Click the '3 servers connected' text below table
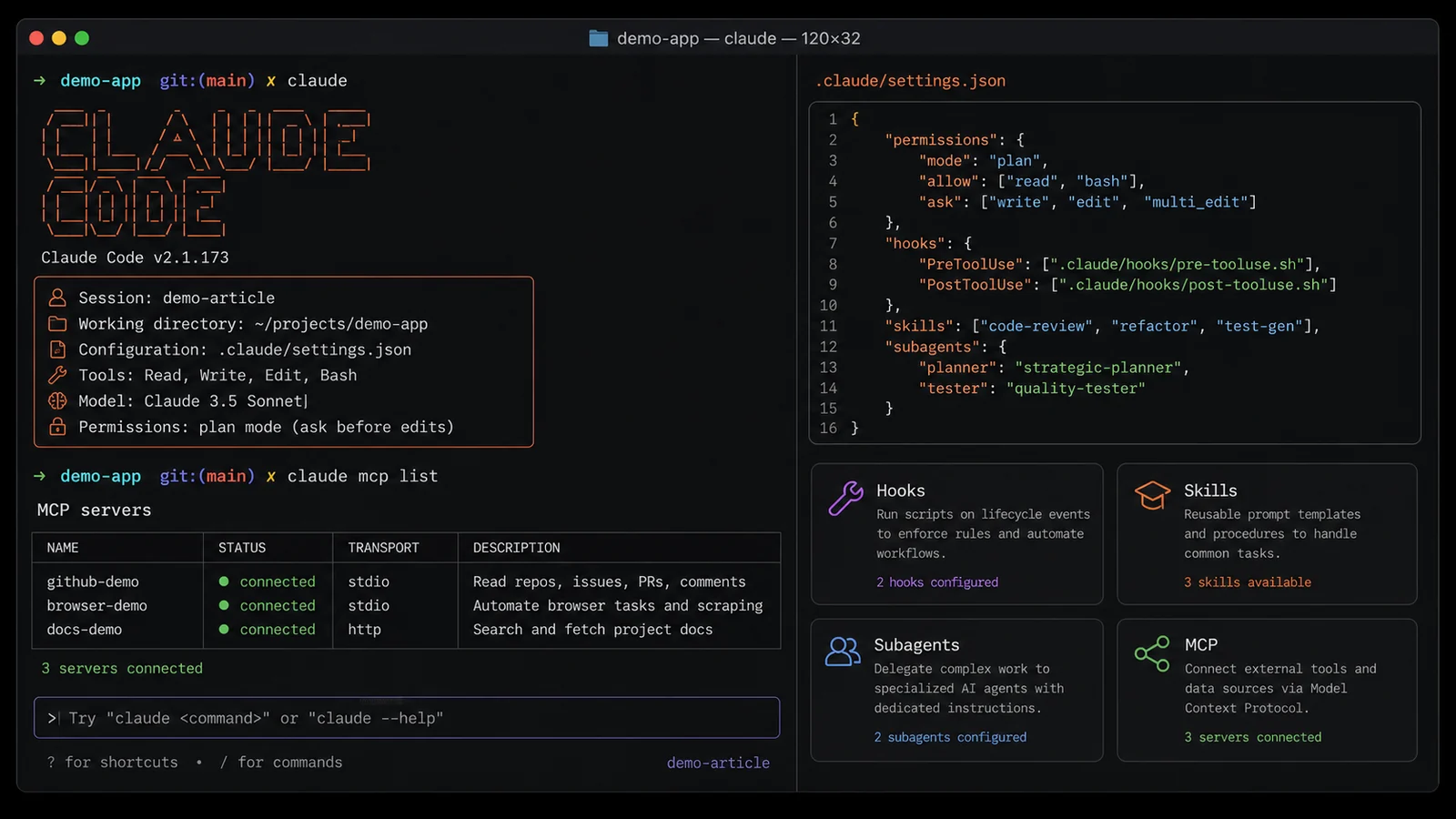 (122, 668)
